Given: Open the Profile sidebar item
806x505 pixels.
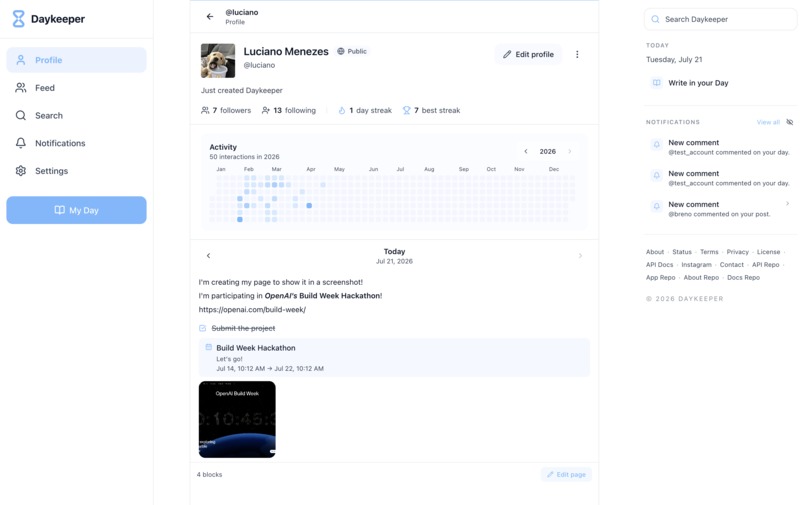Looking at the screenshot, I should pyautogui.click(x=76, y=60).
